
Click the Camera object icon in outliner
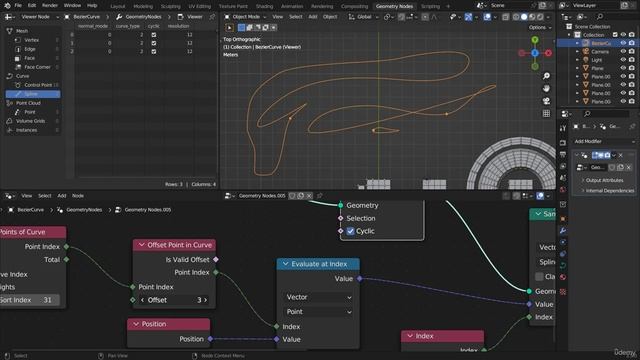pyautogui.click(x=586, y=51)
